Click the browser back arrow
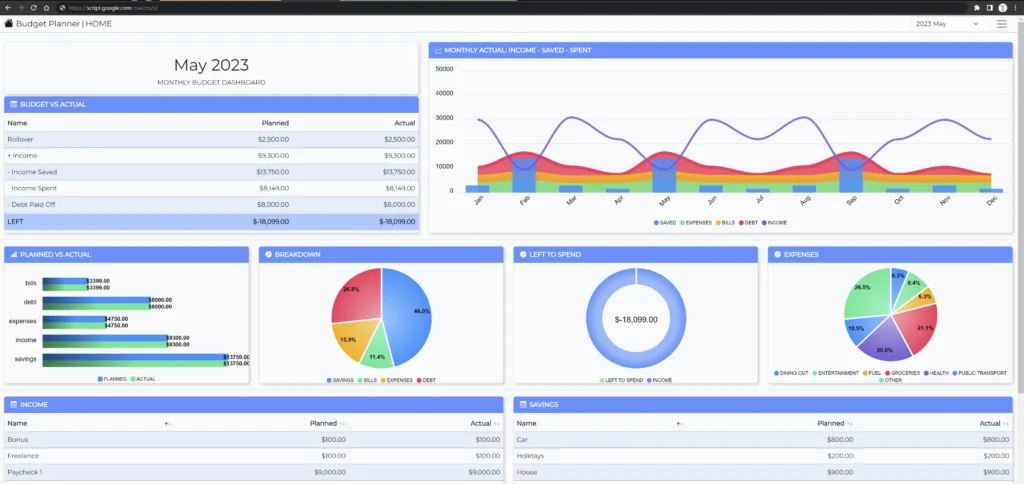The width and height of the screenshot is (1024, 484). [8, 7]
